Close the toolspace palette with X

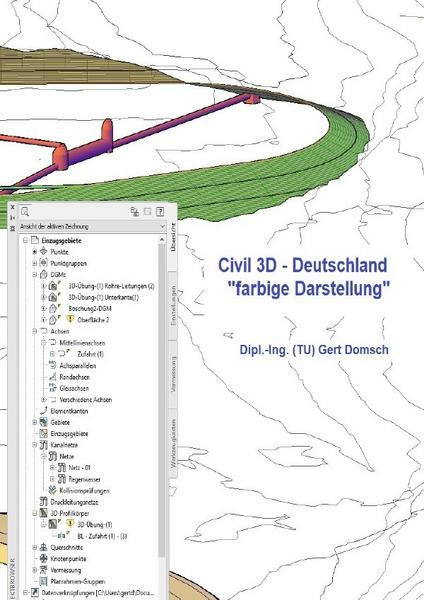[x=12, y=207]
